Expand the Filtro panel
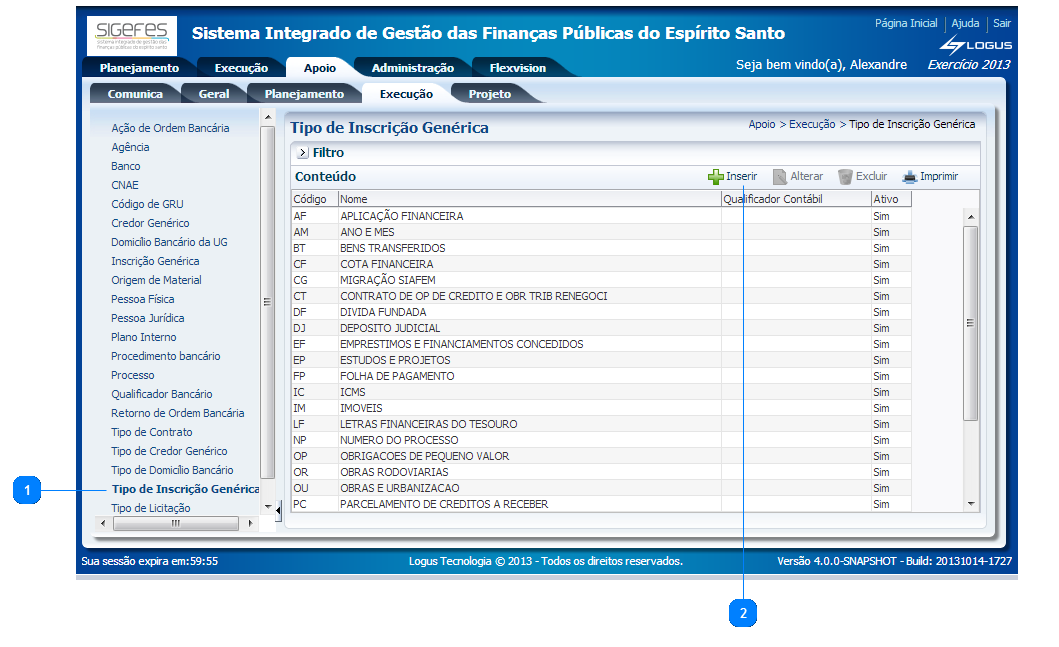 pyautogui.click(x=302, y=153)
